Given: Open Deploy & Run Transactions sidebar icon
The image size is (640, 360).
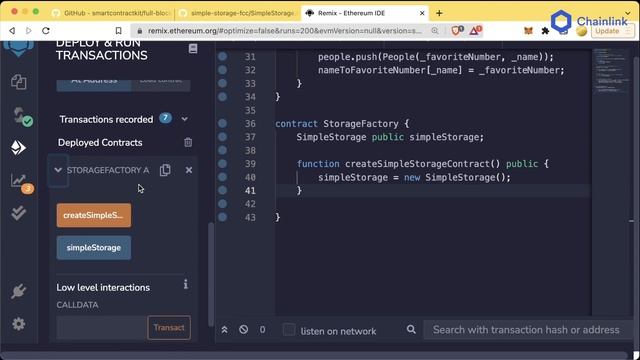Looking at the screenshot, I should coord(18,148).
